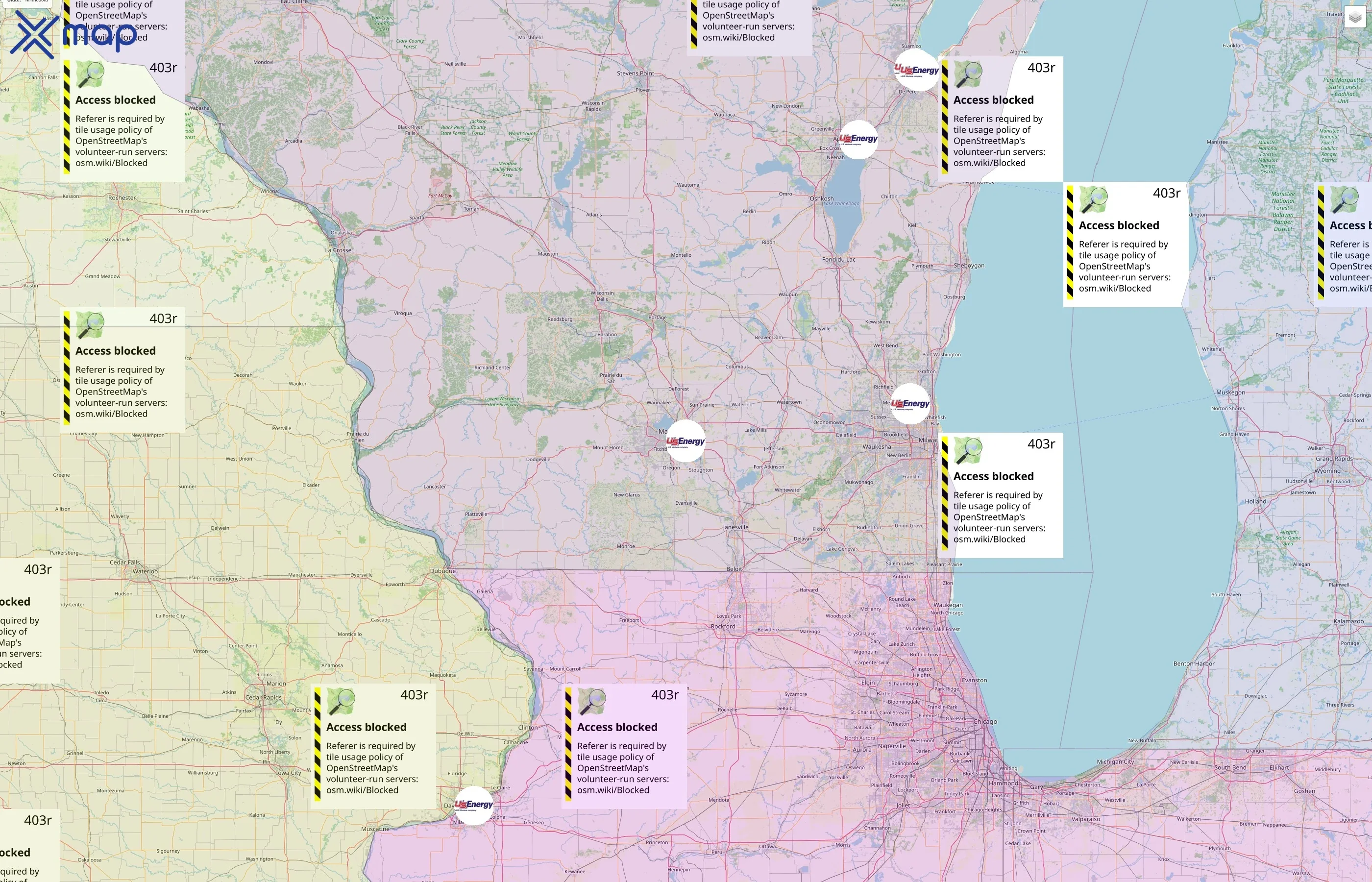
Task: Click the Chicago city label
Action: tap(985, 722)
